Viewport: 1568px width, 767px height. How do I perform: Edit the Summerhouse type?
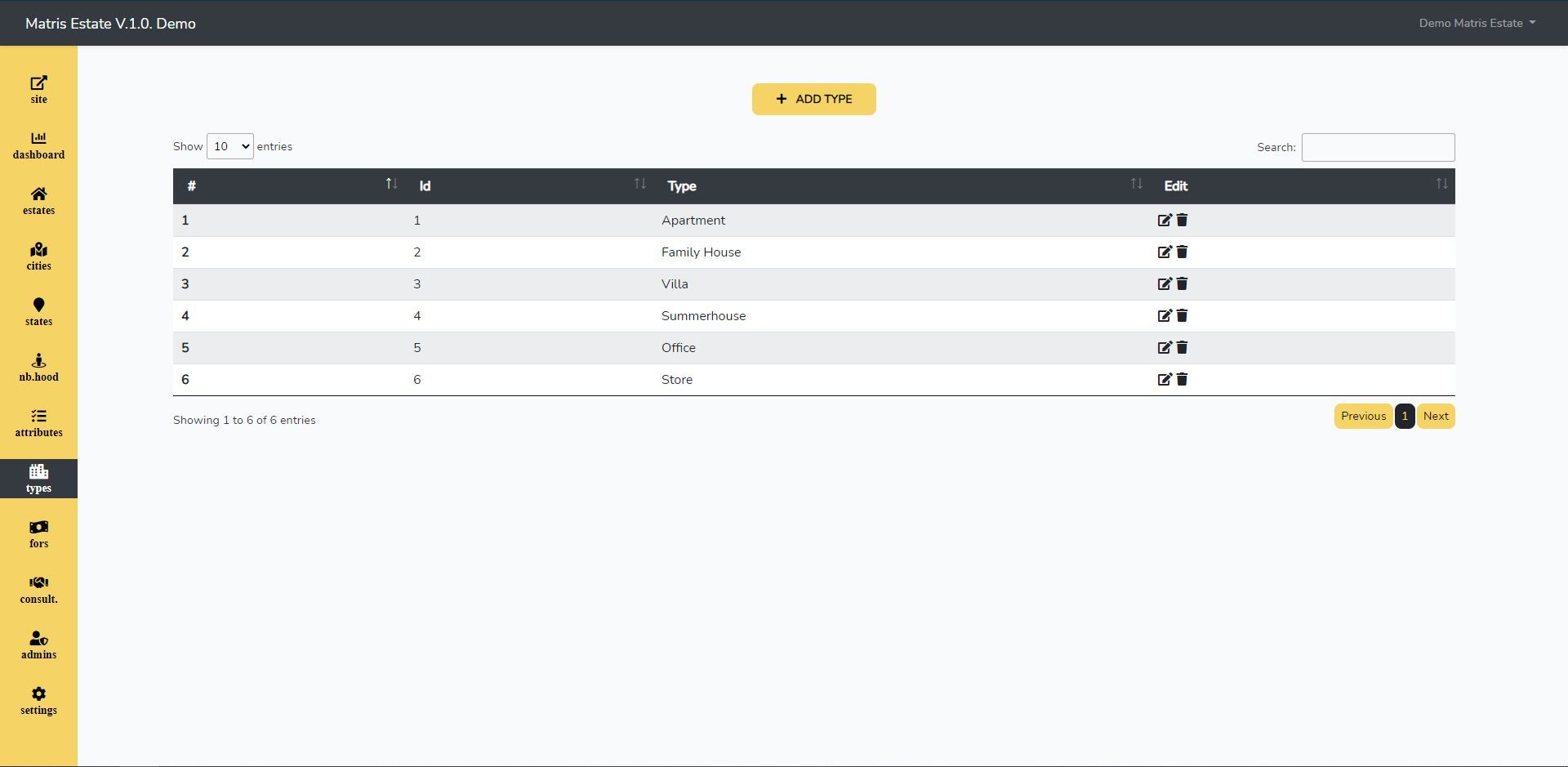coord(1165,315)
